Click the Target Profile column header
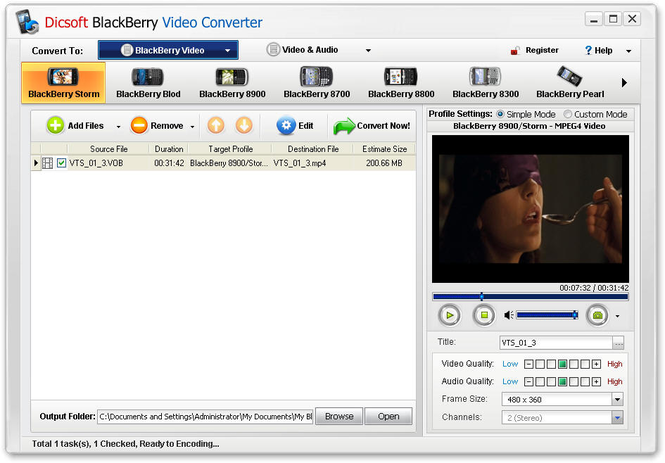The width and height of the screenshot is (665, 463). tap(230, 149)
